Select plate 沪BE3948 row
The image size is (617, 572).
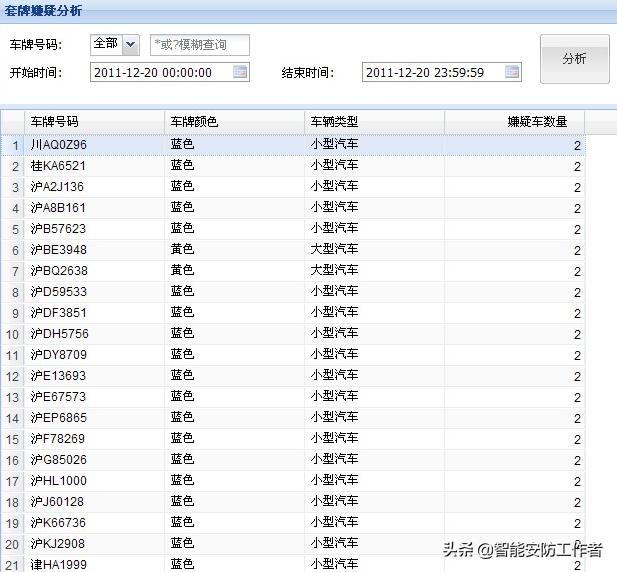[293, 250]
